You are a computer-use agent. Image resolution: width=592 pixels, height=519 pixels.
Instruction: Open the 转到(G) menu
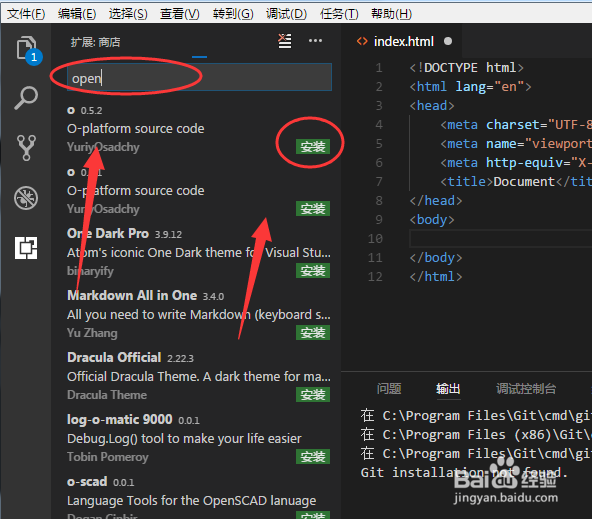(x=233, y=14)
